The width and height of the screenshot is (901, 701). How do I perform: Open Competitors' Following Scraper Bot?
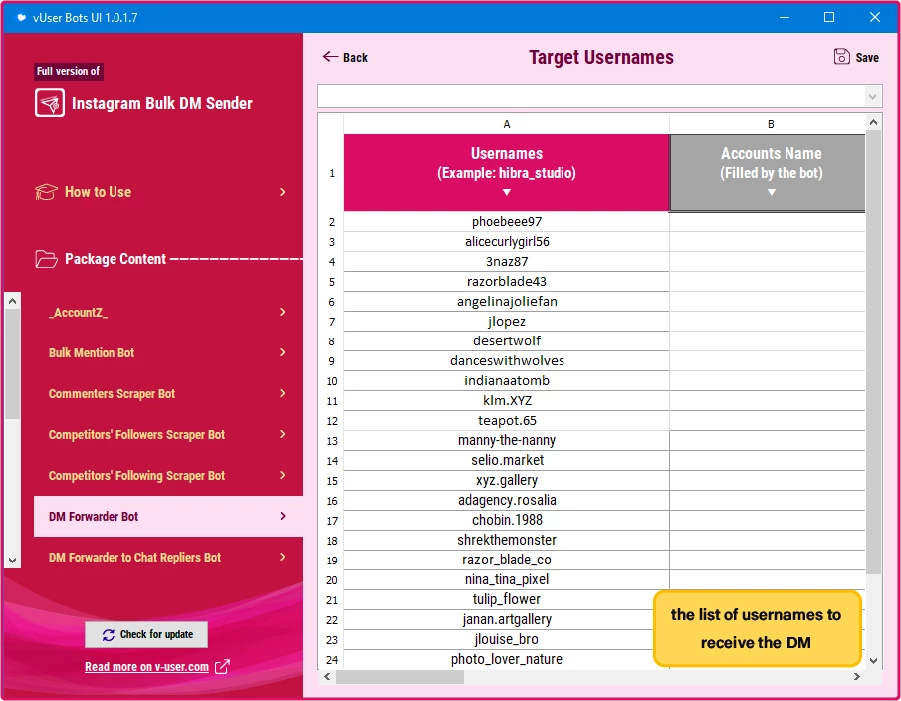click(168, 475)
